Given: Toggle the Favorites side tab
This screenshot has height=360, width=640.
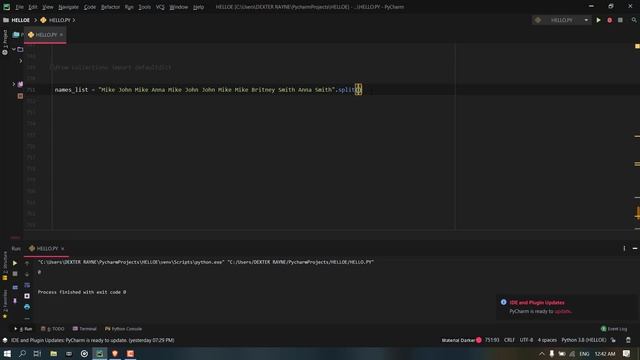Looking at the screenshot, I should click(x=5, y=303).
